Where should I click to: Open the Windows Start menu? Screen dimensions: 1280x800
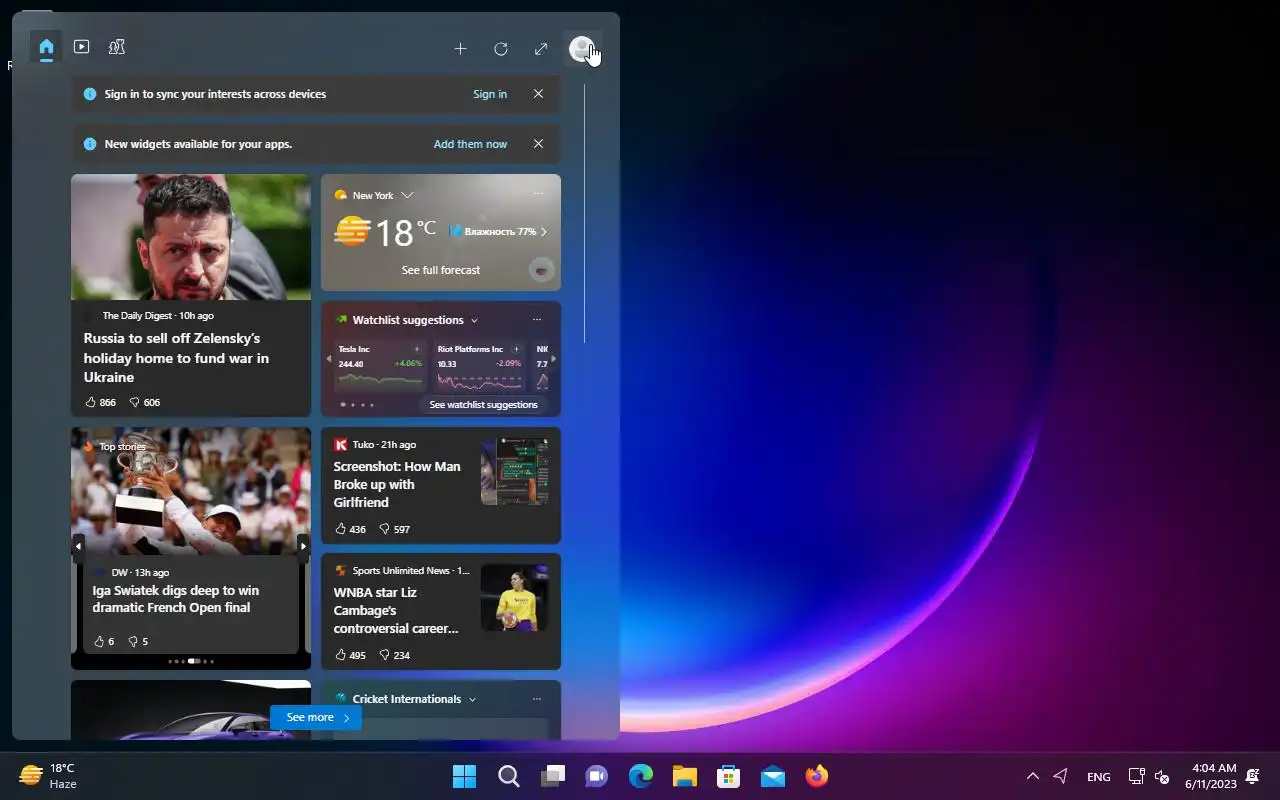(464, 776)
